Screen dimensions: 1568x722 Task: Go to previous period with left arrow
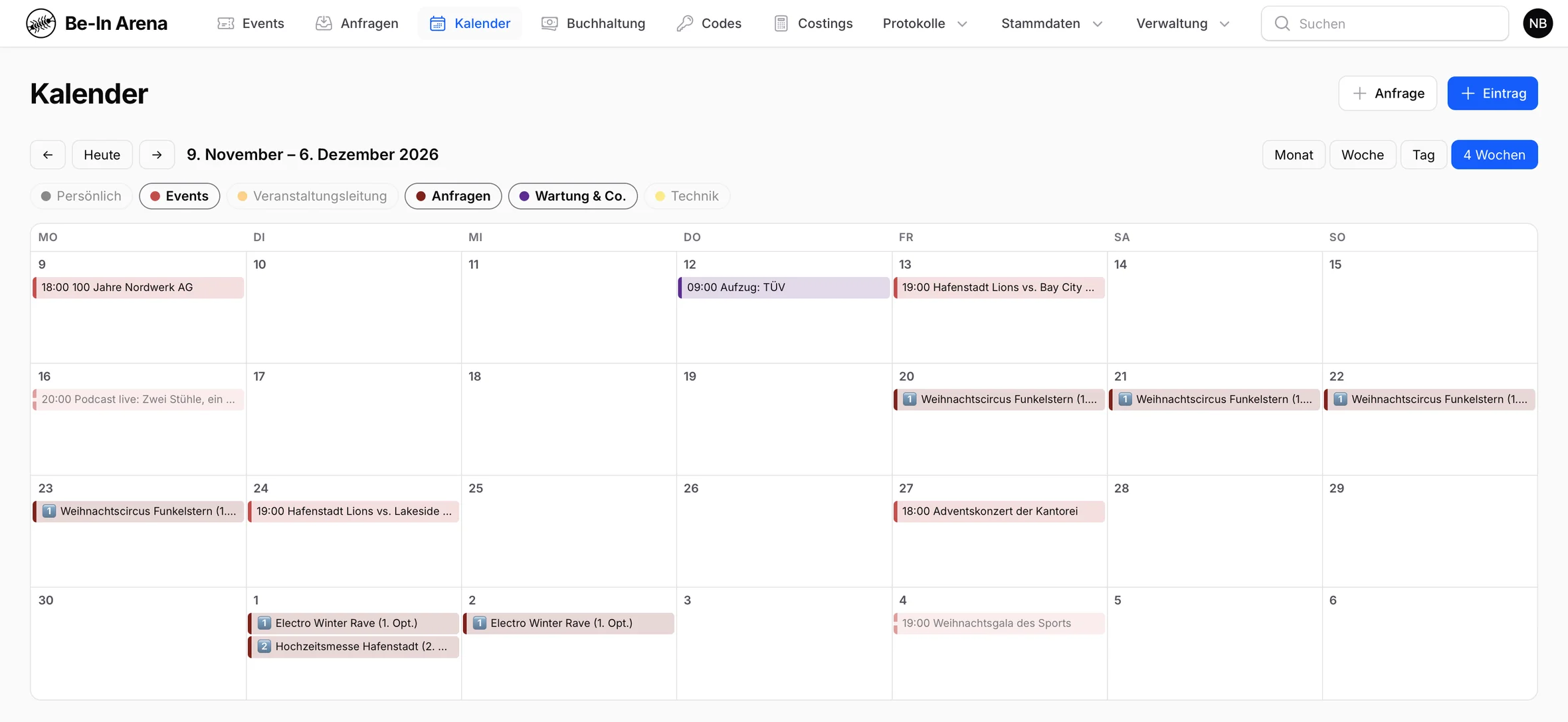pyautogui.click(x=48, y=155)
